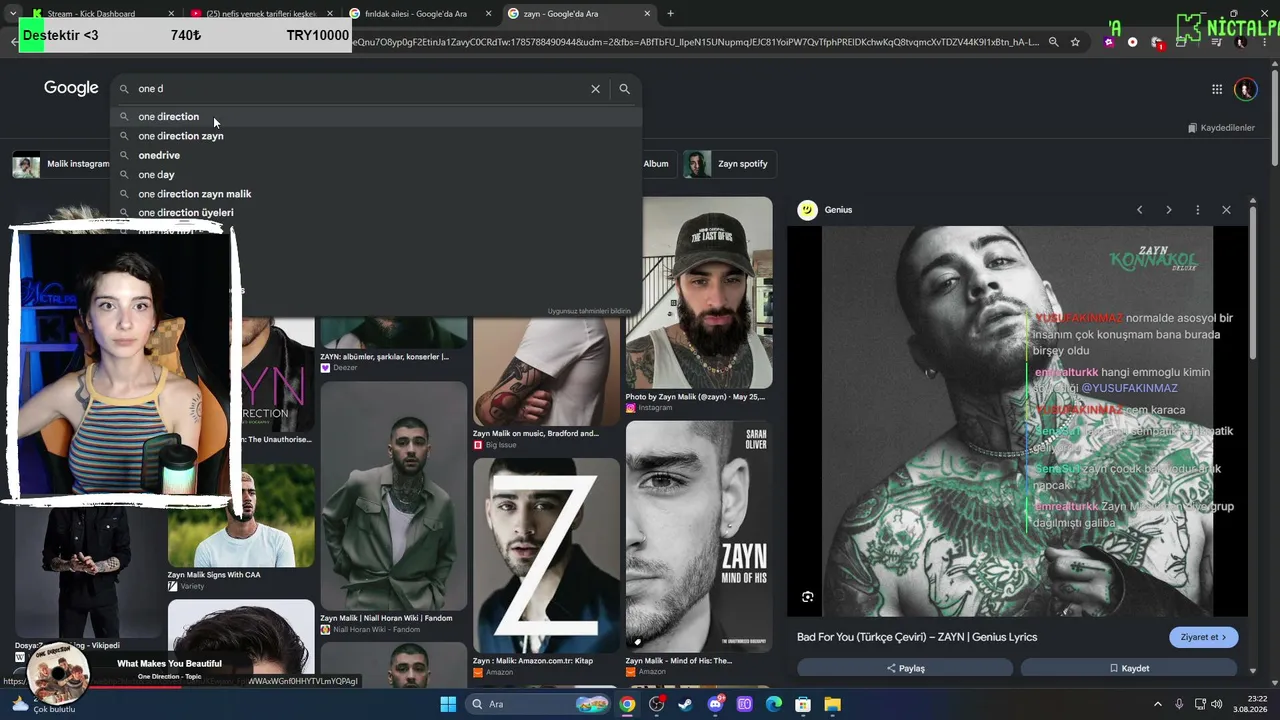Open Chrome from the taskbar
The height and width of the screenshot is (720, 1280).
pyautogui.click(x=627, y=704)
